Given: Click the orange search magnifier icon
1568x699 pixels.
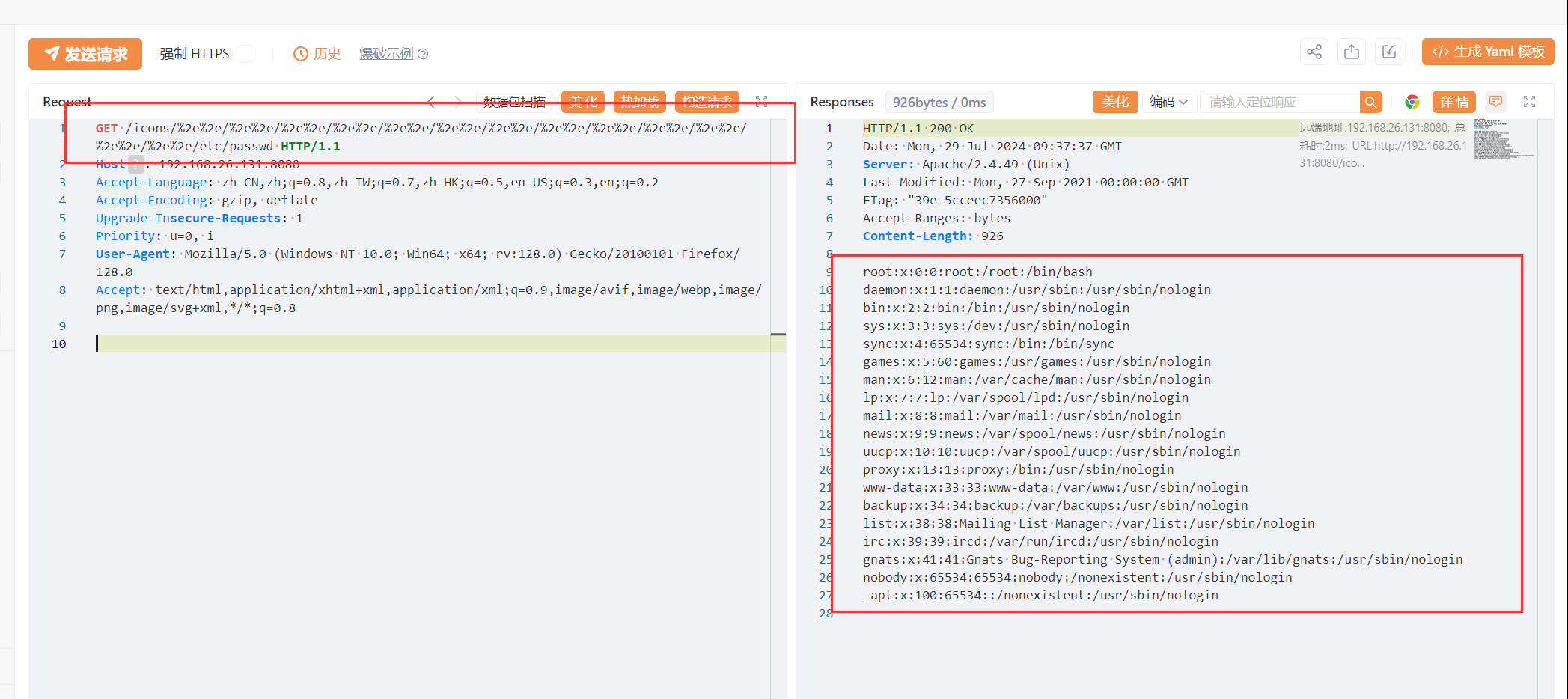Looking at the screenshot, I should click(x=1370, y=102).
